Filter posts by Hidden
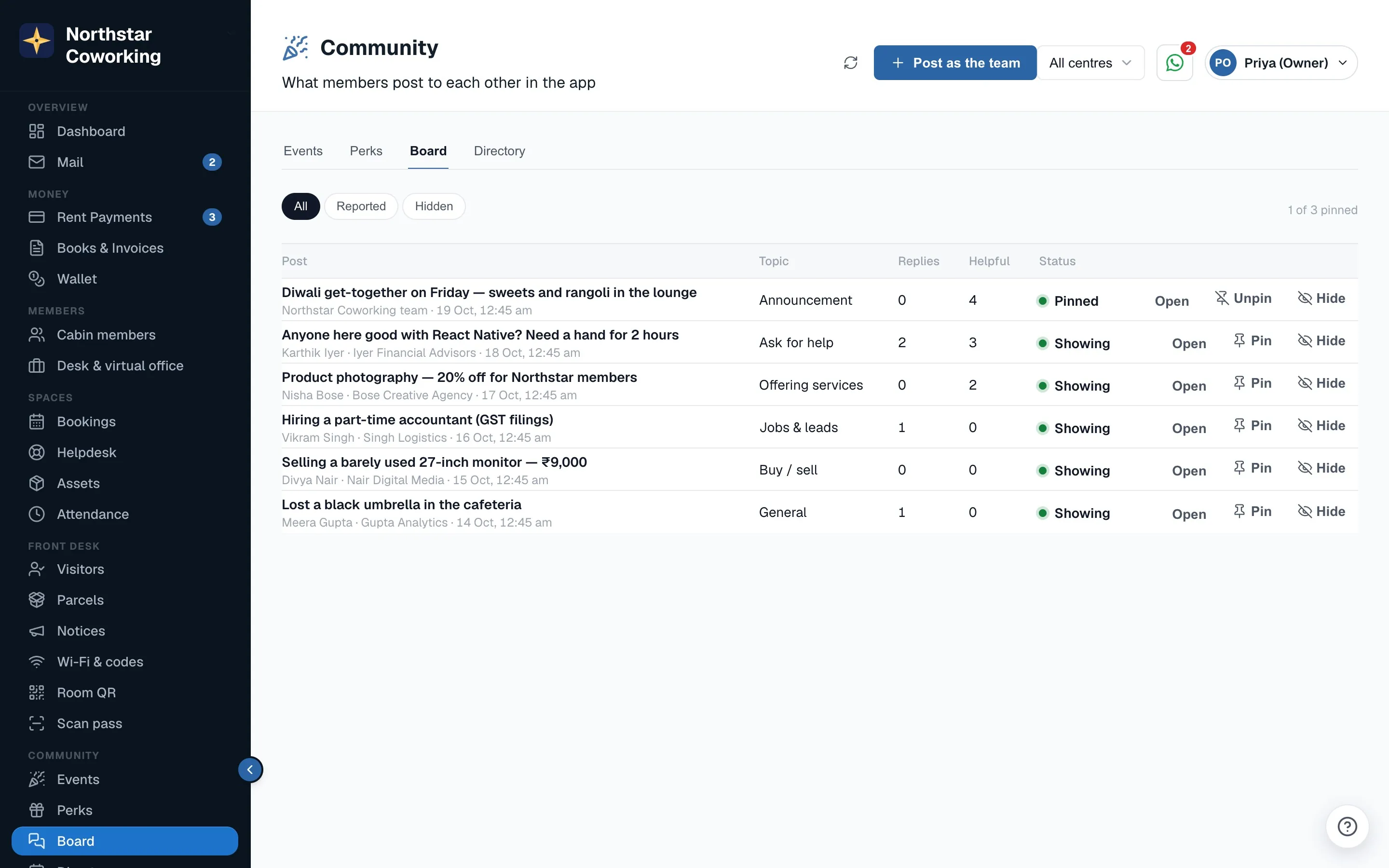The height and width of the screenshot is (868, 1389). [x=434, y=206]
